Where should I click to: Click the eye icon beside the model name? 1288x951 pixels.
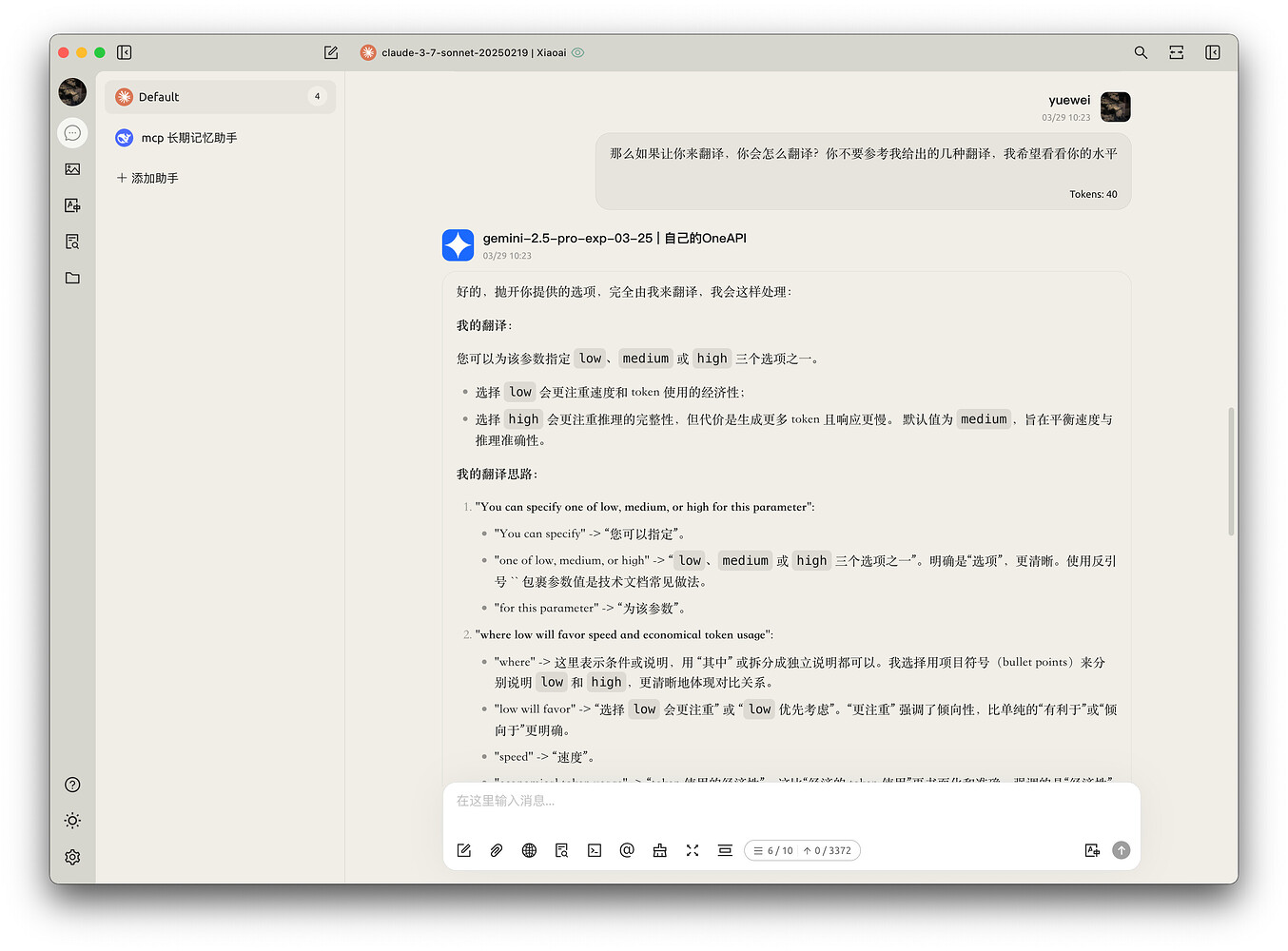point(577,52)
